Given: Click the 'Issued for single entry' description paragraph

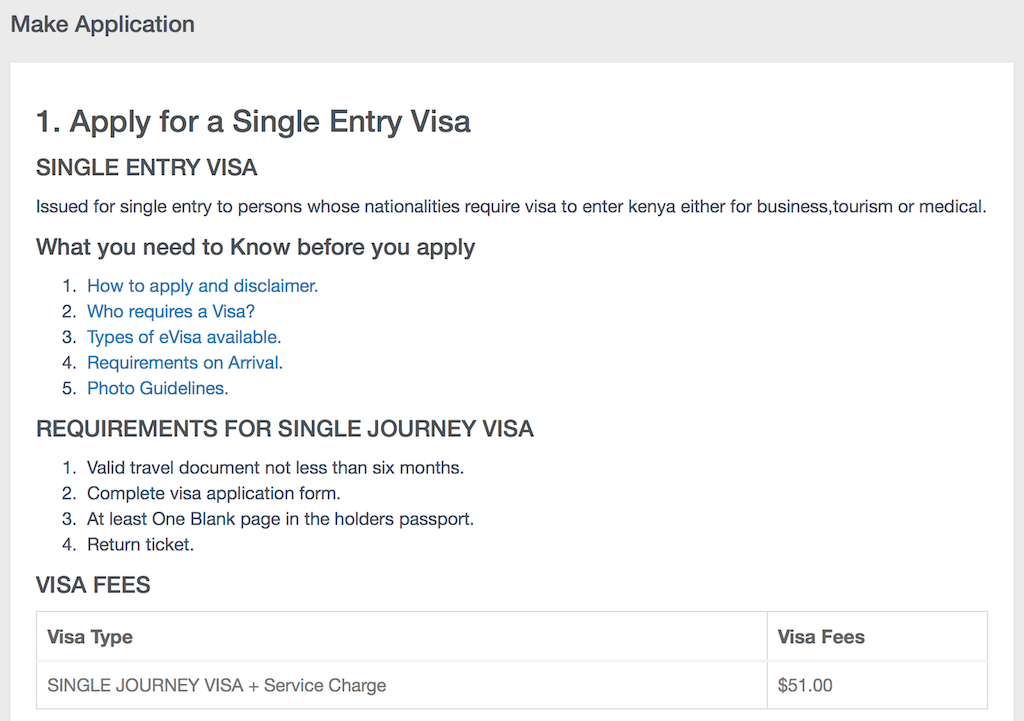Looking at the screenshot, I should (x=511, y=208).
